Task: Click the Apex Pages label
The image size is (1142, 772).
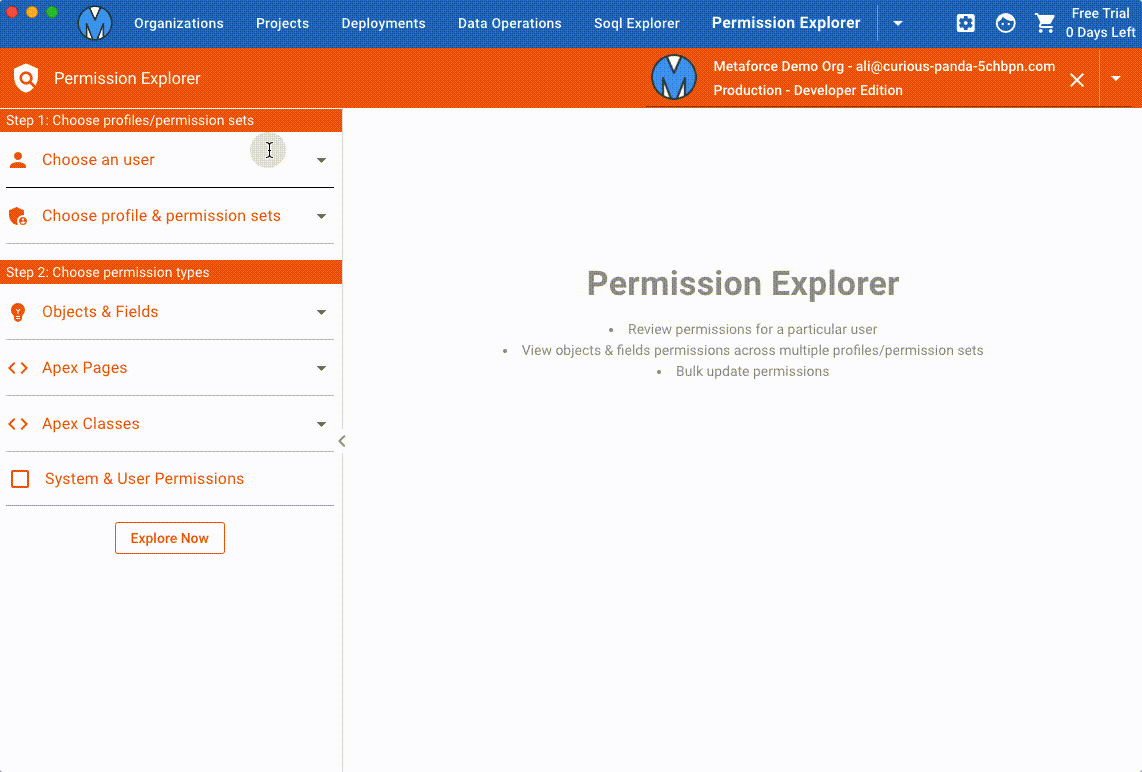Action: (84, 368)
